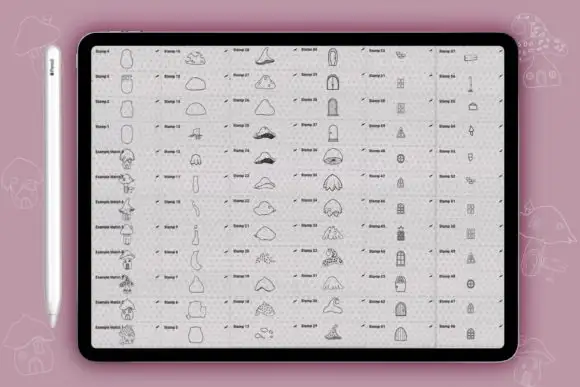Pick Stamp 8 crescent curved stem
Viewport: 580px width, 387px height.
click(195, 260)
